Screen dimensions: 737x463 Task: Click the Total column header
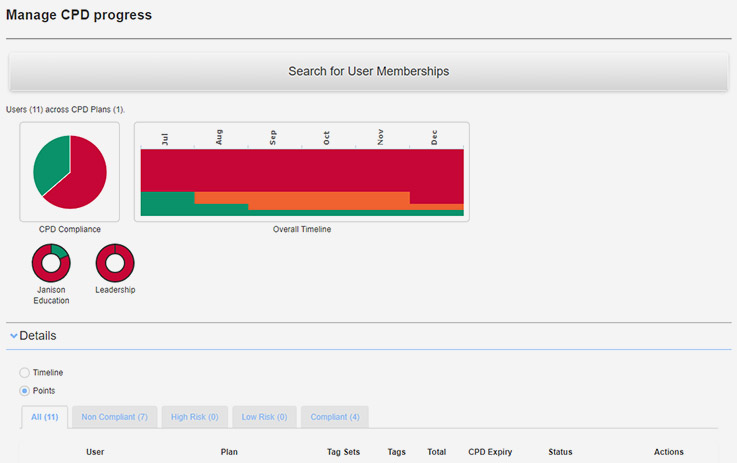point(436,452)
